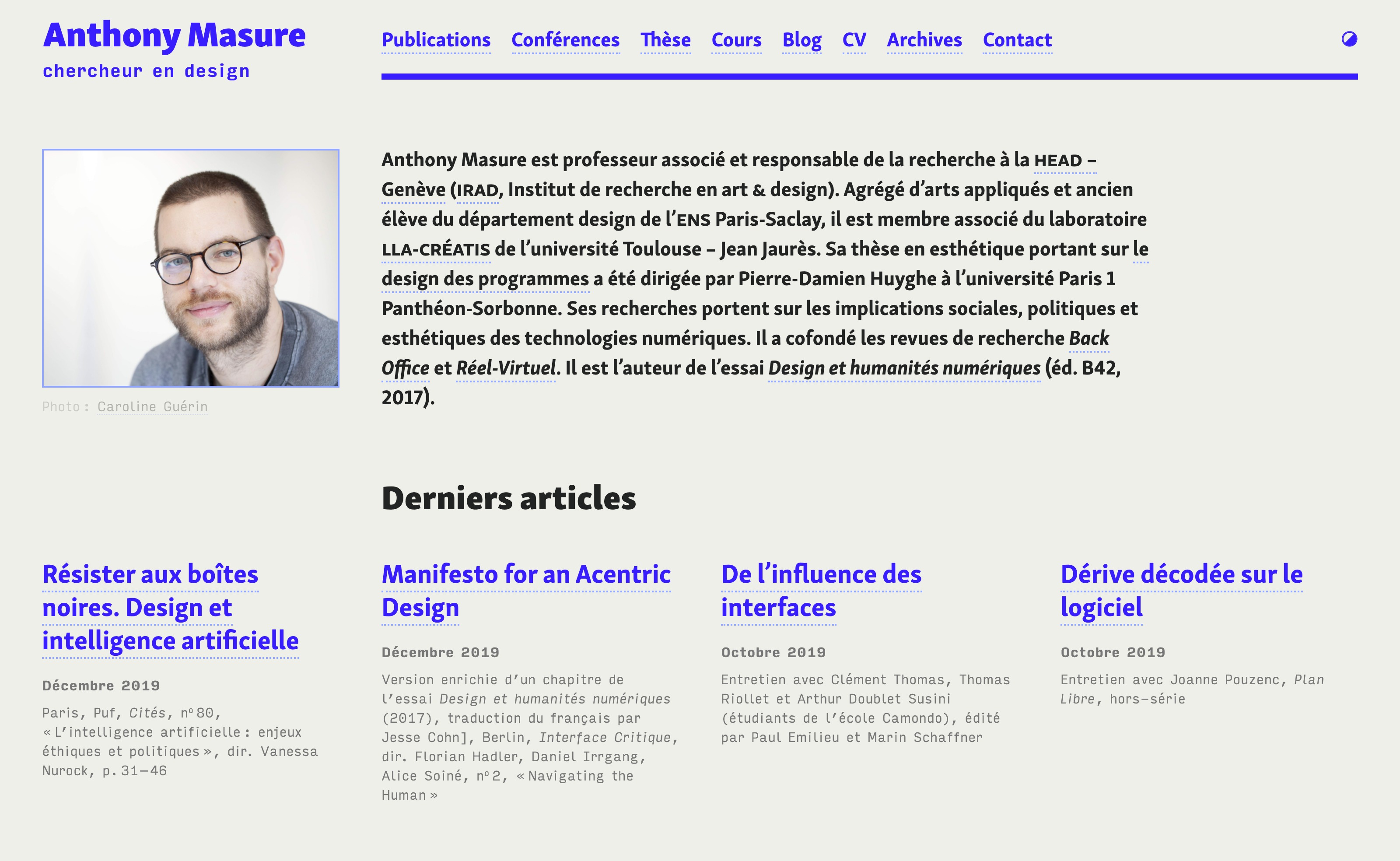View the CV page
This screenshot has width=1400, height=861.
point(854,40)
